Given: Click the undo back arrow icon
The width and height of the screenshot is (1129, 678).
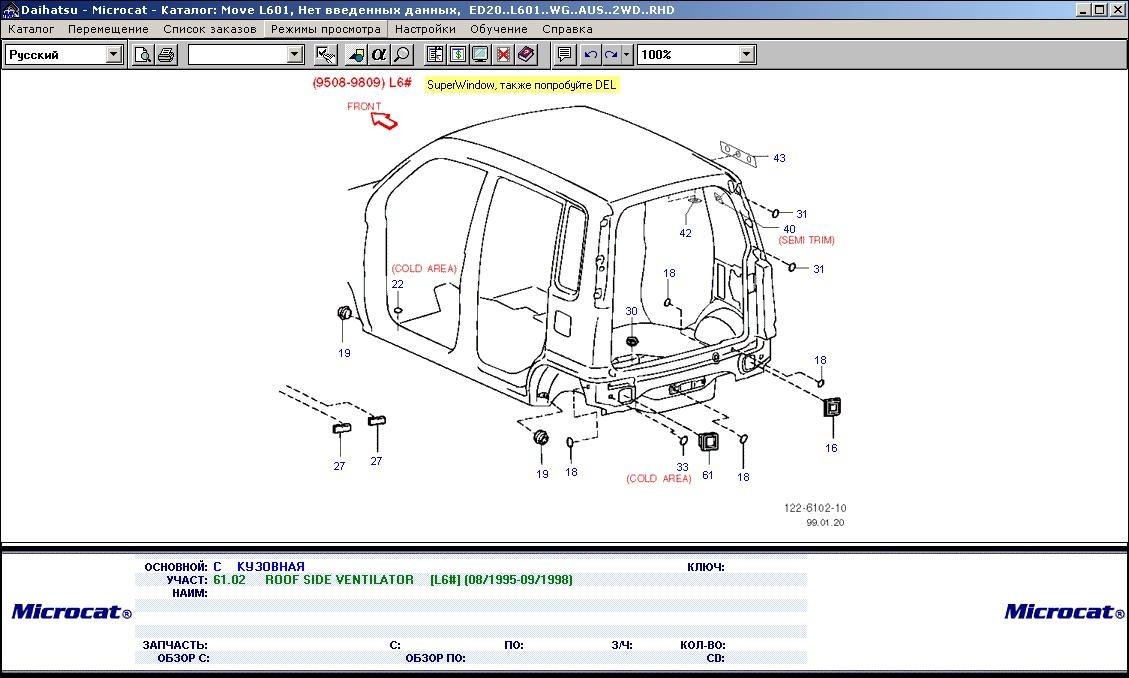Looking at the screenshot, I should 590,55.
